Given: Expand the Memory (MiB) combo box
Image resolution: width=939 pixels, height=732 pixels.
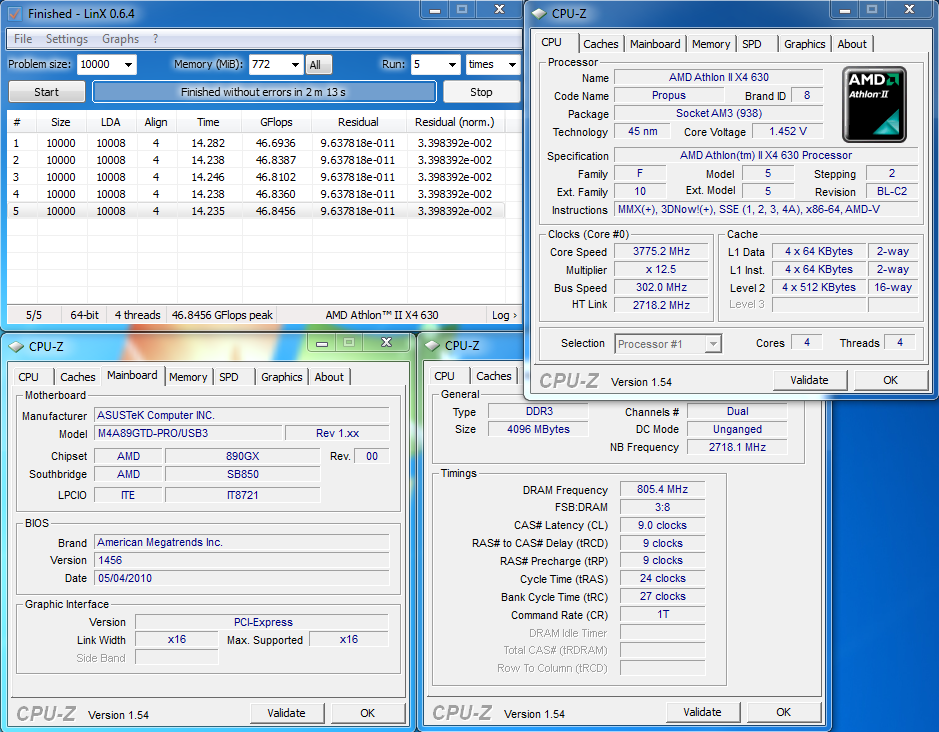Looking at the screenshot, I should coord(294,65).
